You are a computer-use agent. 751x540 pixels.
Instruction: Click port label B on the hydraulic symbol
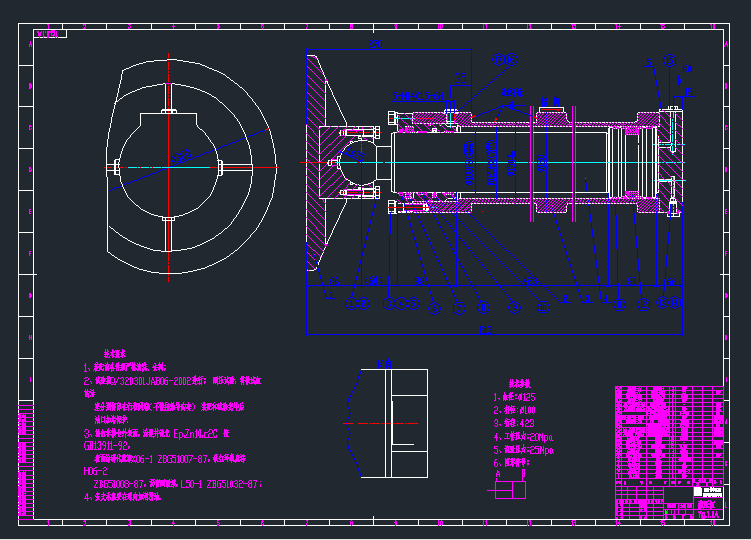click(x=523, y=473)
